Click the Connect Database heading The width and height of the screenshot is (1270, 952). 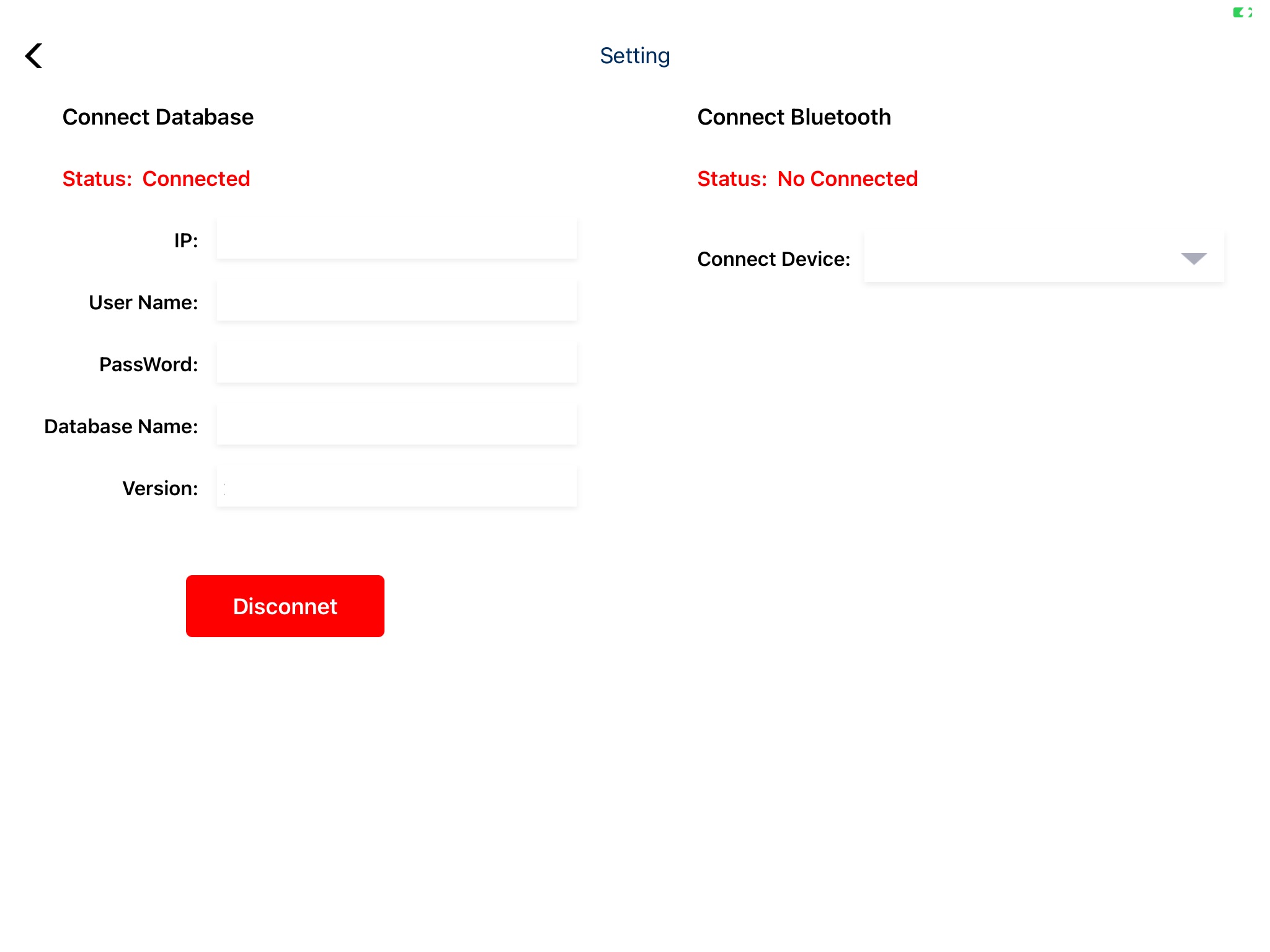(158, 117)
